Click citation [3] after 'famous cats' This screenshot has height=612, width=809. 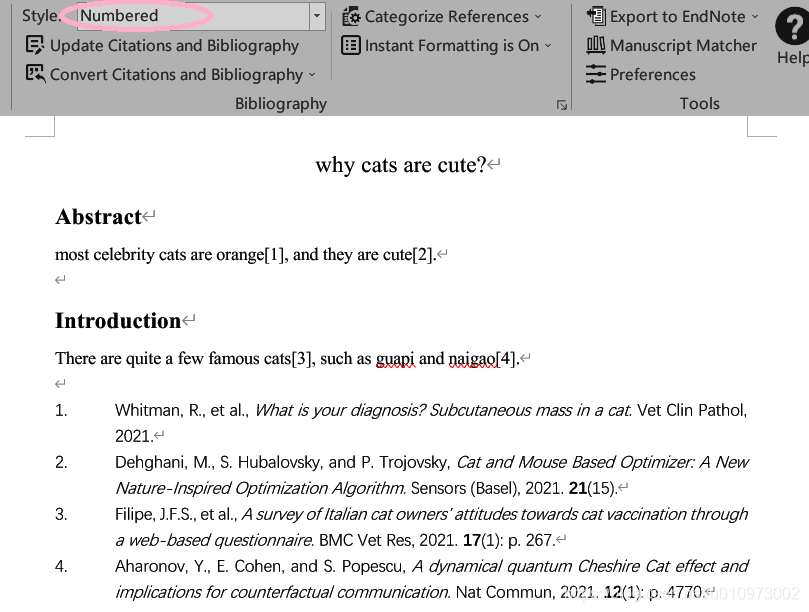(302, 358)
